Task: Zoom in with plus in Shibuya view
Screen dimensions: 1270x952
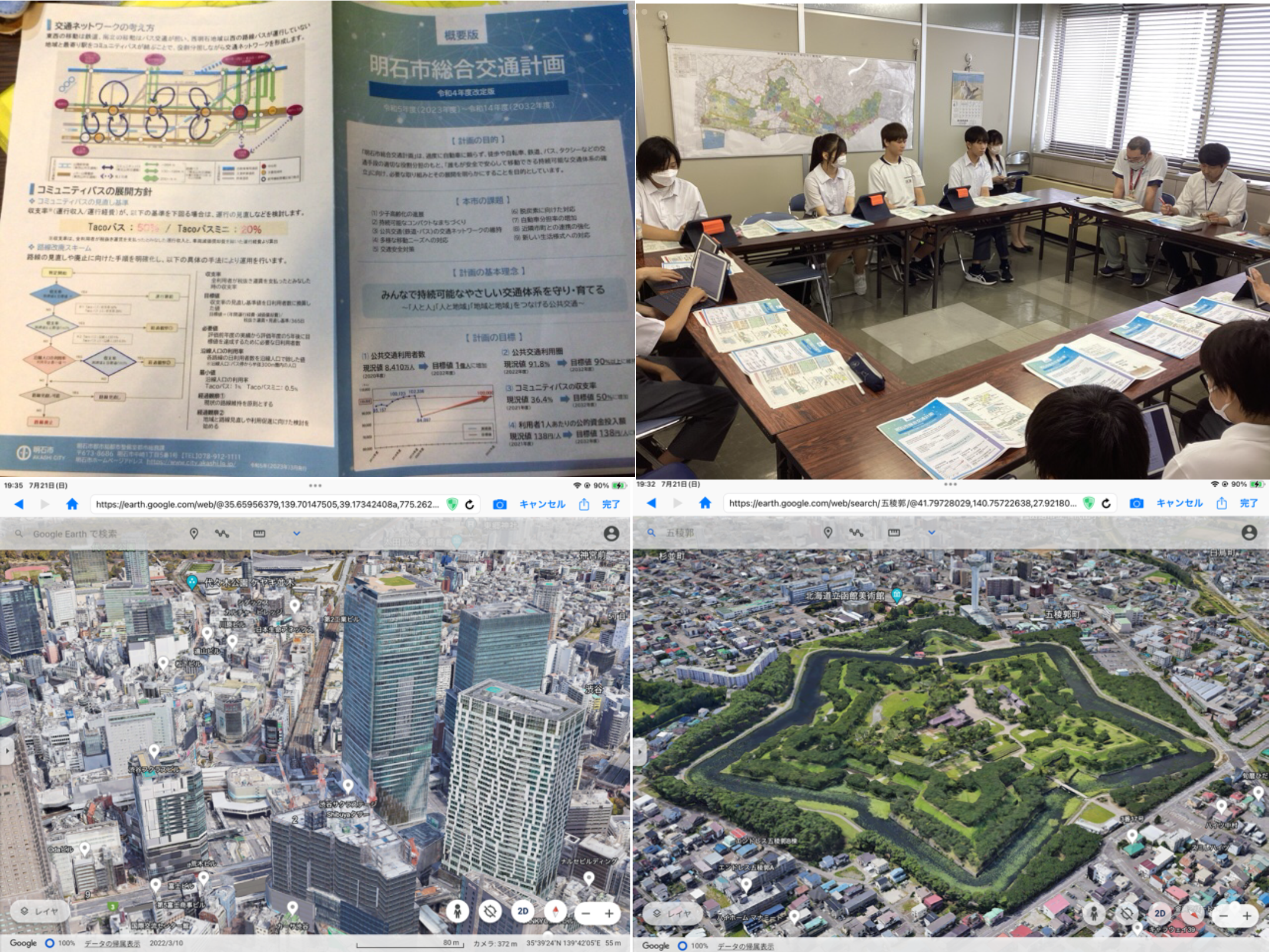Action: [x=609, y=913]
